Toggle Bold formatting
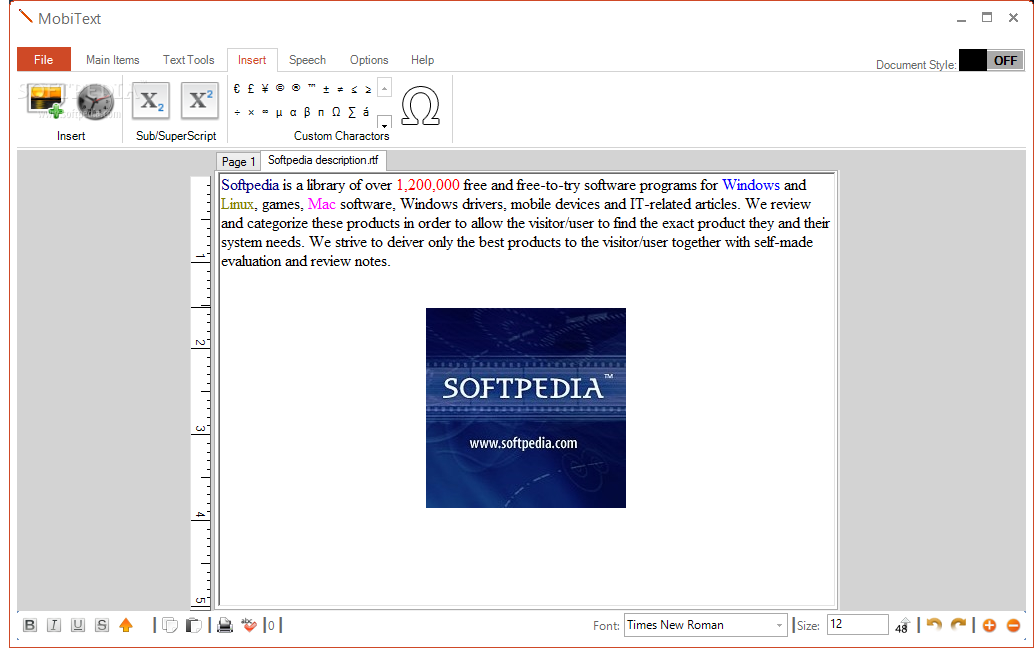1034x648 pixels. [x=30, y=625]
